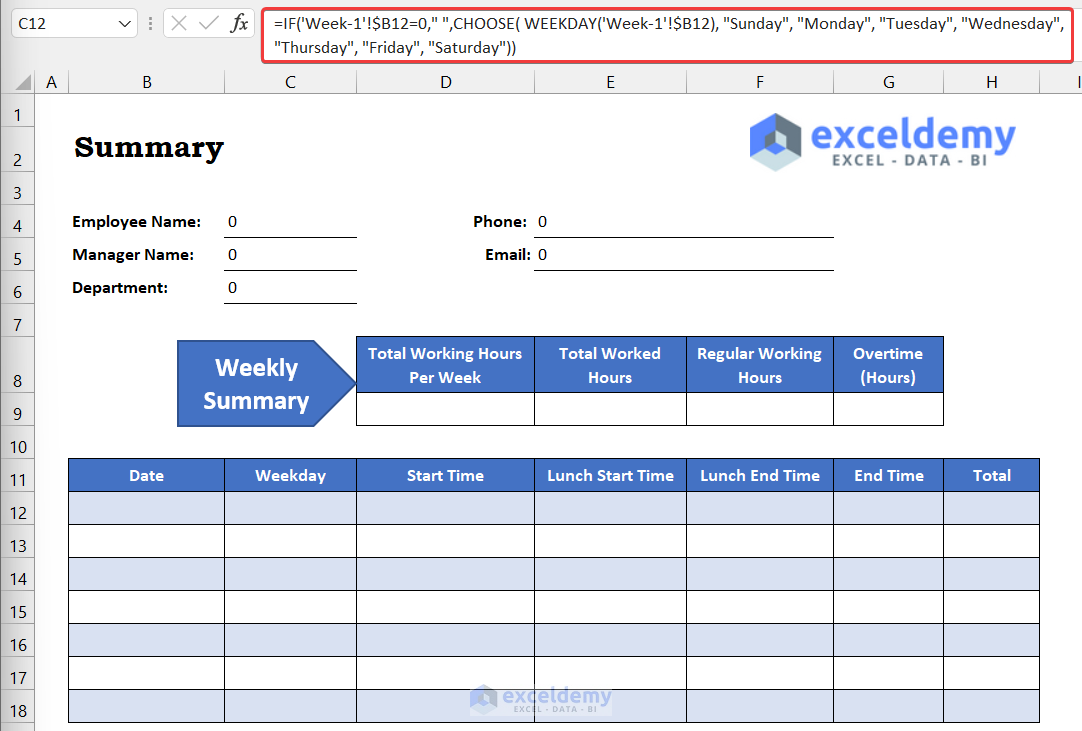
Task: Click the Lunch End Time header cell
Action: click(760, 475)
